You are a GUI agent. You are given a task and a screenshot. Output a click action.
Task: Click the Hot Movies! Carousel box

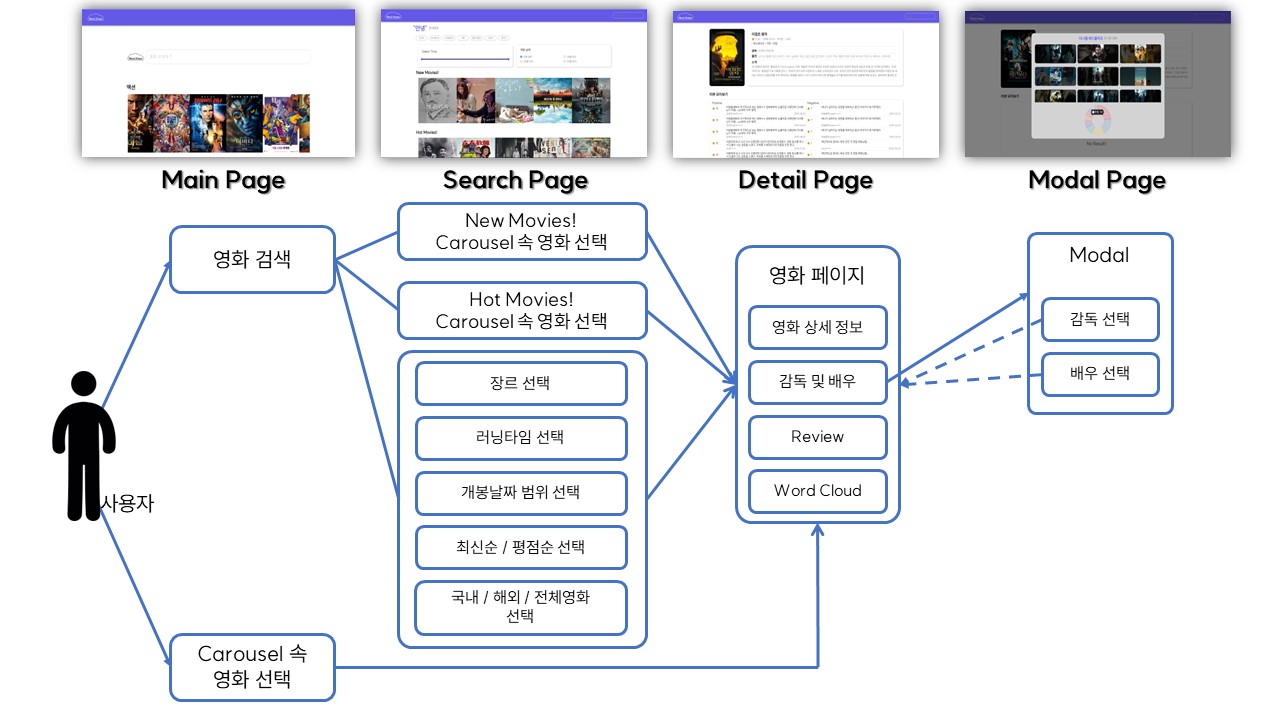(x=522, y=310)
